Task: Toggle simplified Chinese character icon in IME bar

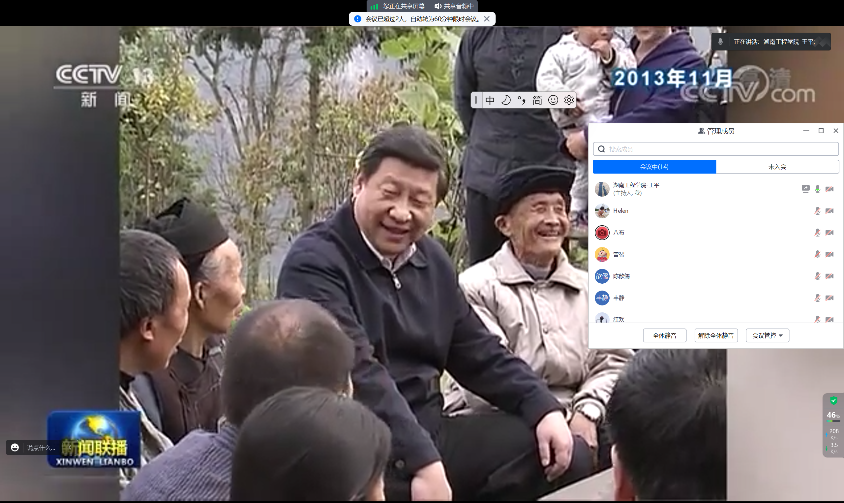Action: pyautogui.click(x=537, y=100)
